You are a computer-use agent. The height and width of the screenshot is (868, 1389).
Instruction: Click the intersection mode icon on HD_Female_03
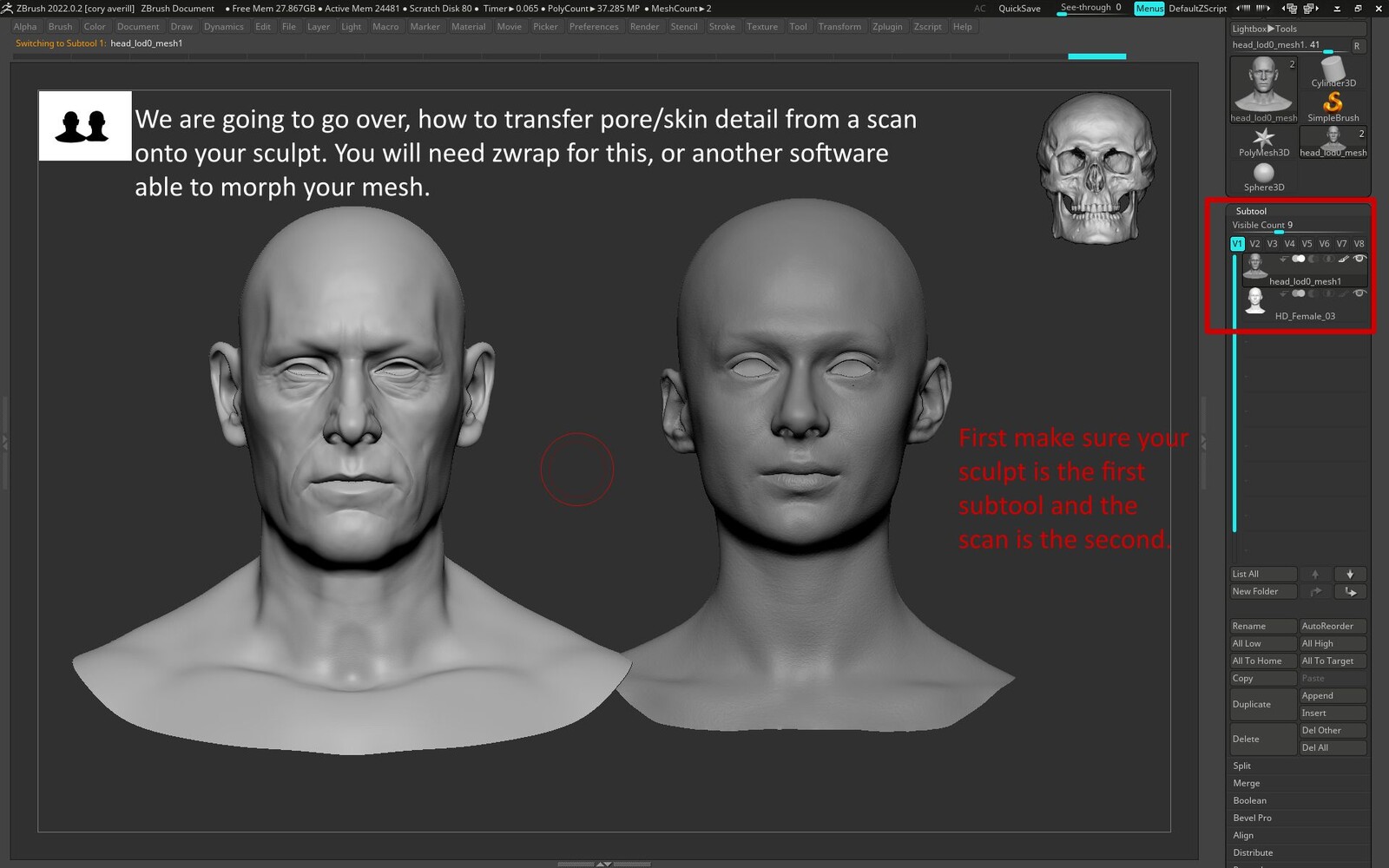(x=1328, y=293)
